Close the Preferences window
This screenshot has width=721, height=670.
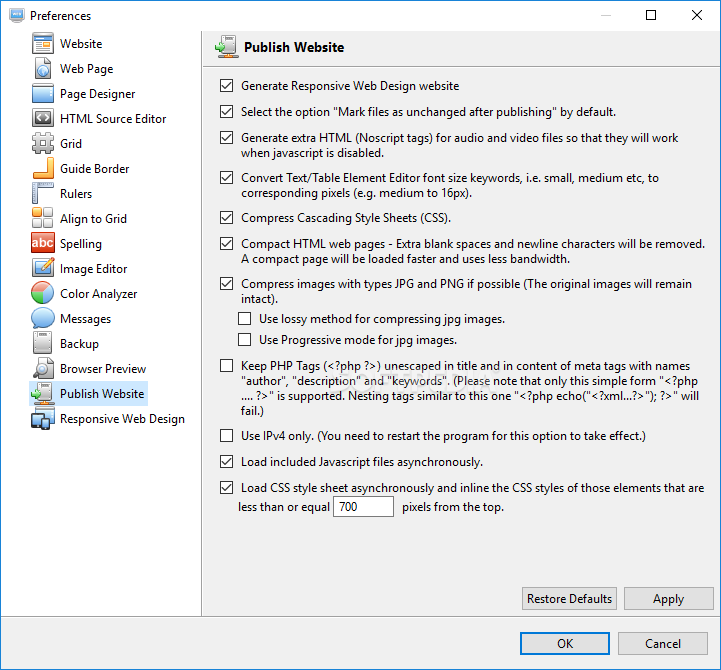[697, 15]
